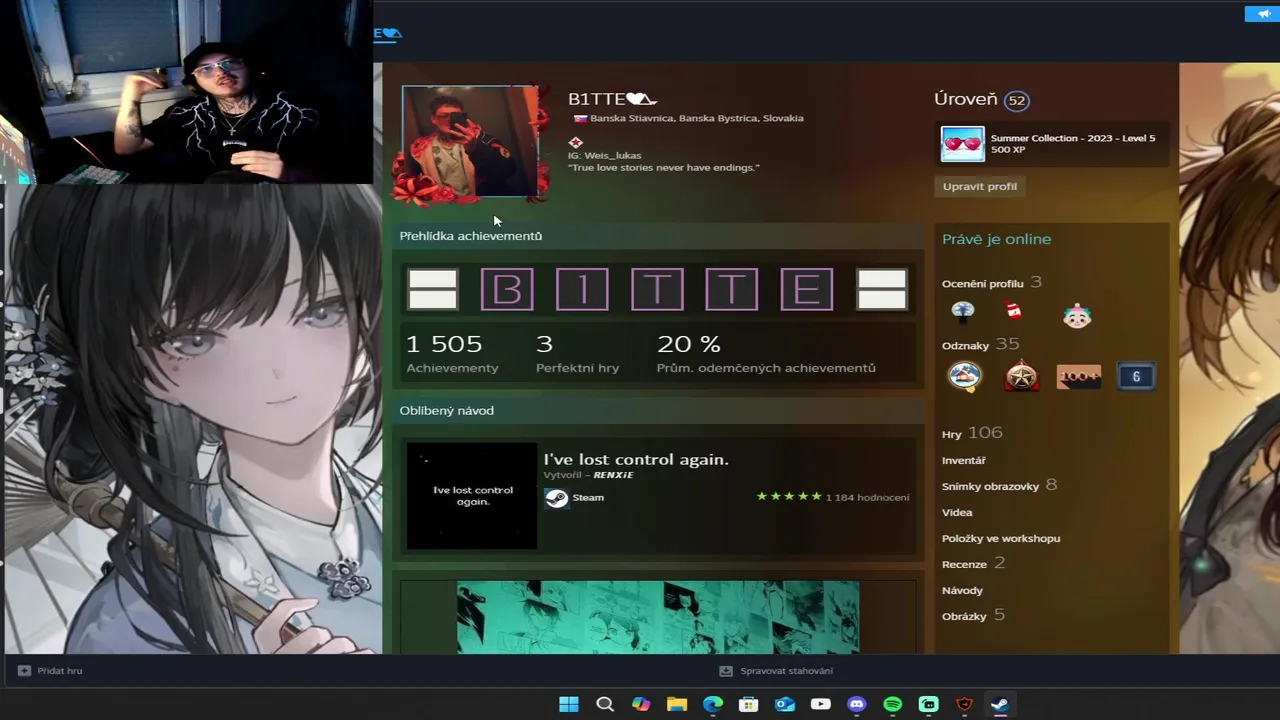Click the Steam logo in favorite guide
1280x720 pixels.
tap(556, 498)
